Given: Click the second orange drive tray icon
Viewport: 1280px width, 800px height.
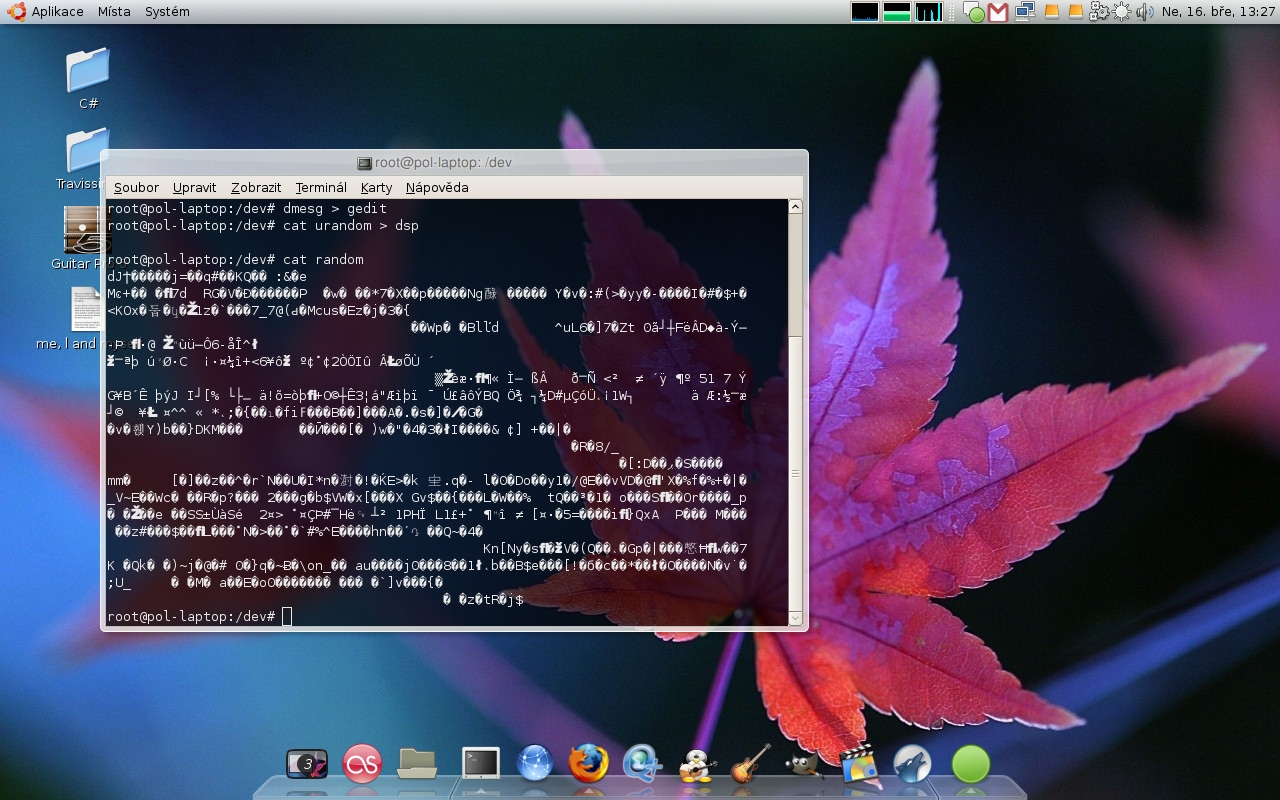Looking at the screenshot, I should pyautogui.click(x=1076, y=12).
